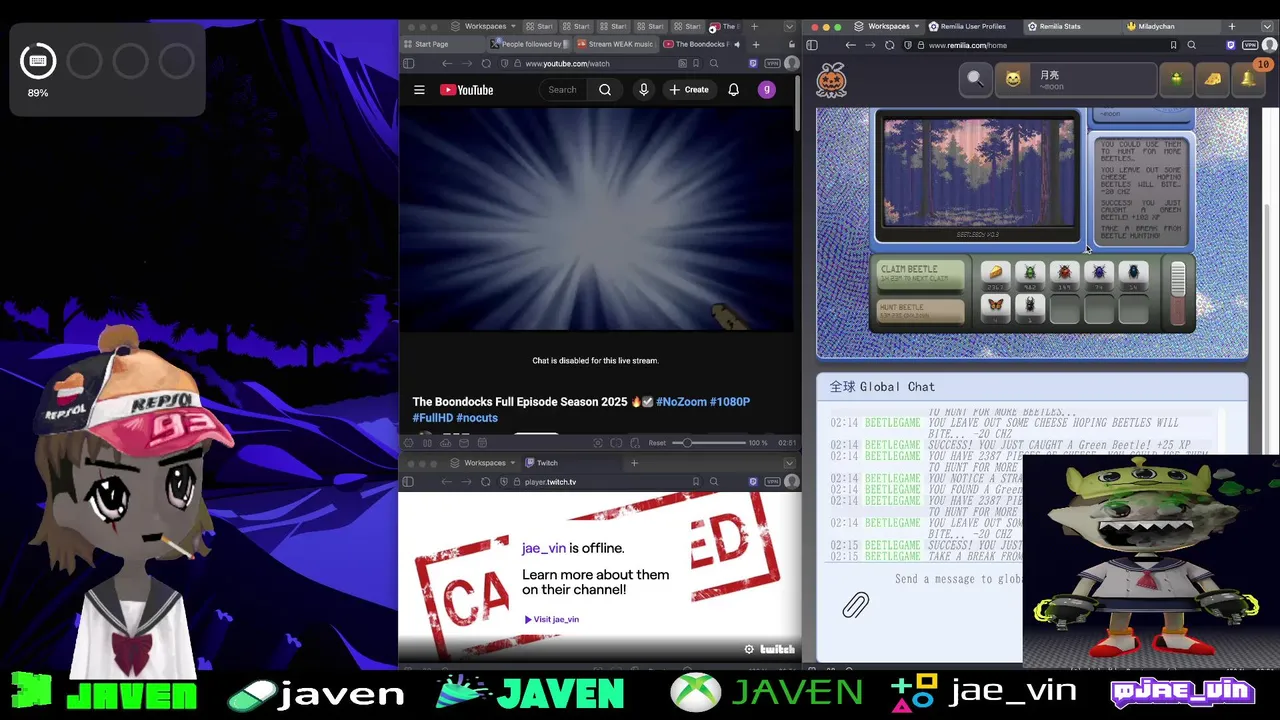Switch to 'Stream WEAK music' tab
This screenshot has height=720, width=1280.
pos(618,44)
